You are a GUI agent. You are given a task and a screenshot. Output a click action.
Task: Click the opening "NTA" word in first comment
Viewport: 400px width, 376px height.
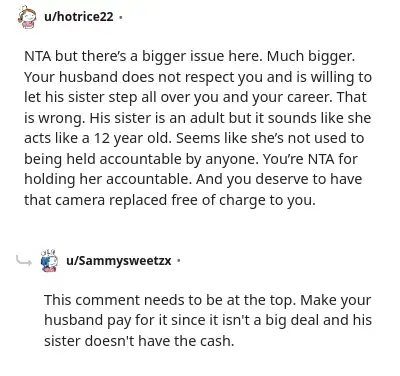38,56
